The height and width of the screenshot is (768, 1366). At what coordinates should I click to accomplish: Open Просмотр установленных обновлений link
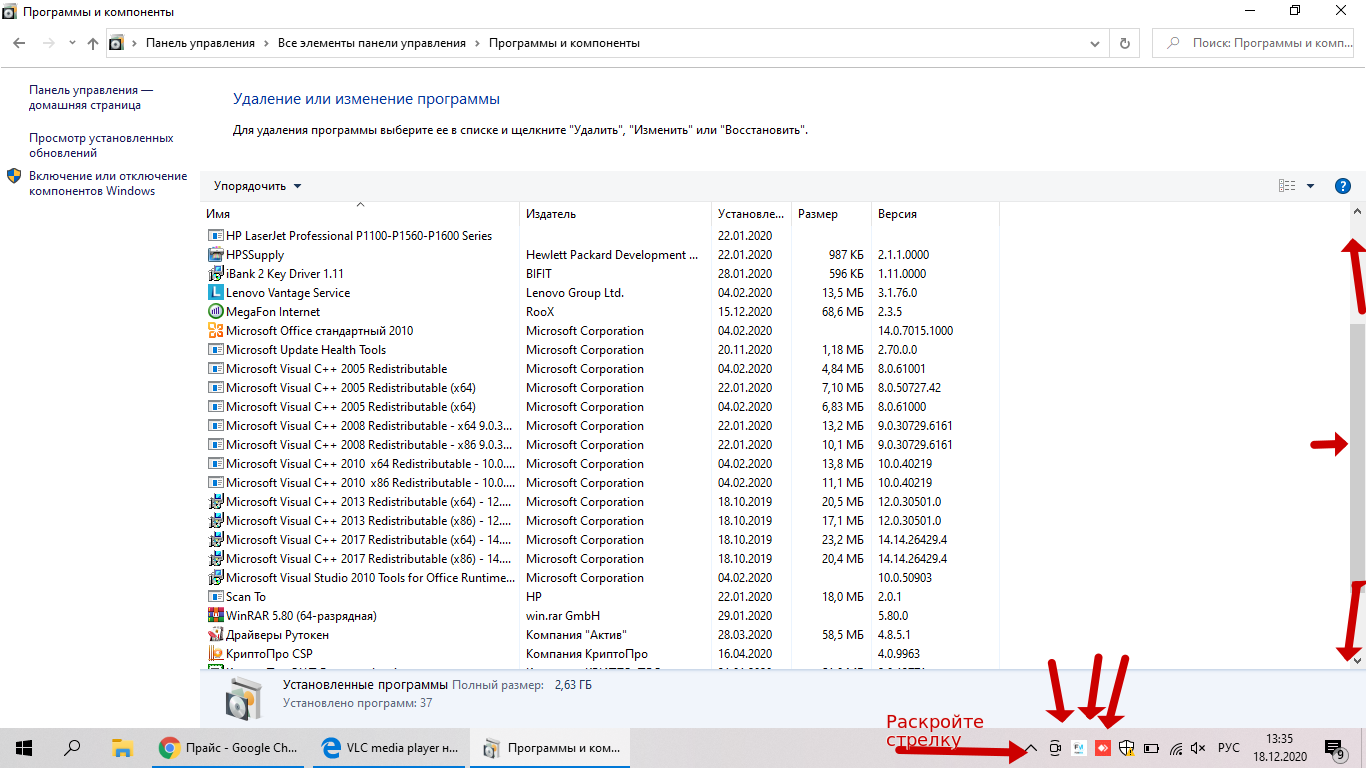click(x=101, y=145)
